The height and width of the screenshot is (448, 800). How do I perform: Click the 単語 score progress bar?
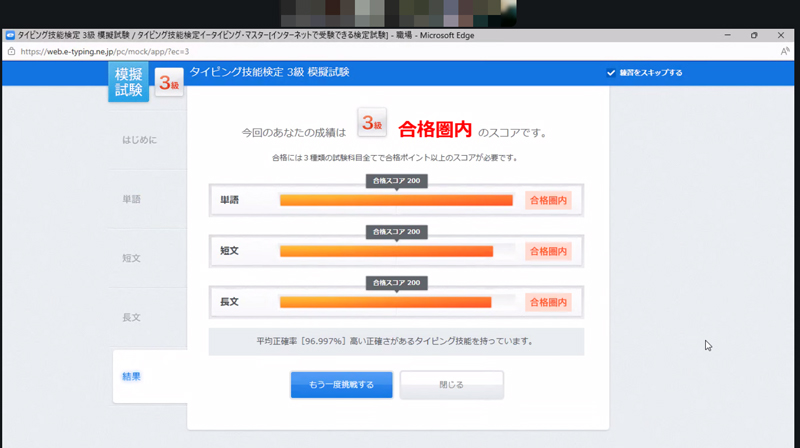(397, 200)
